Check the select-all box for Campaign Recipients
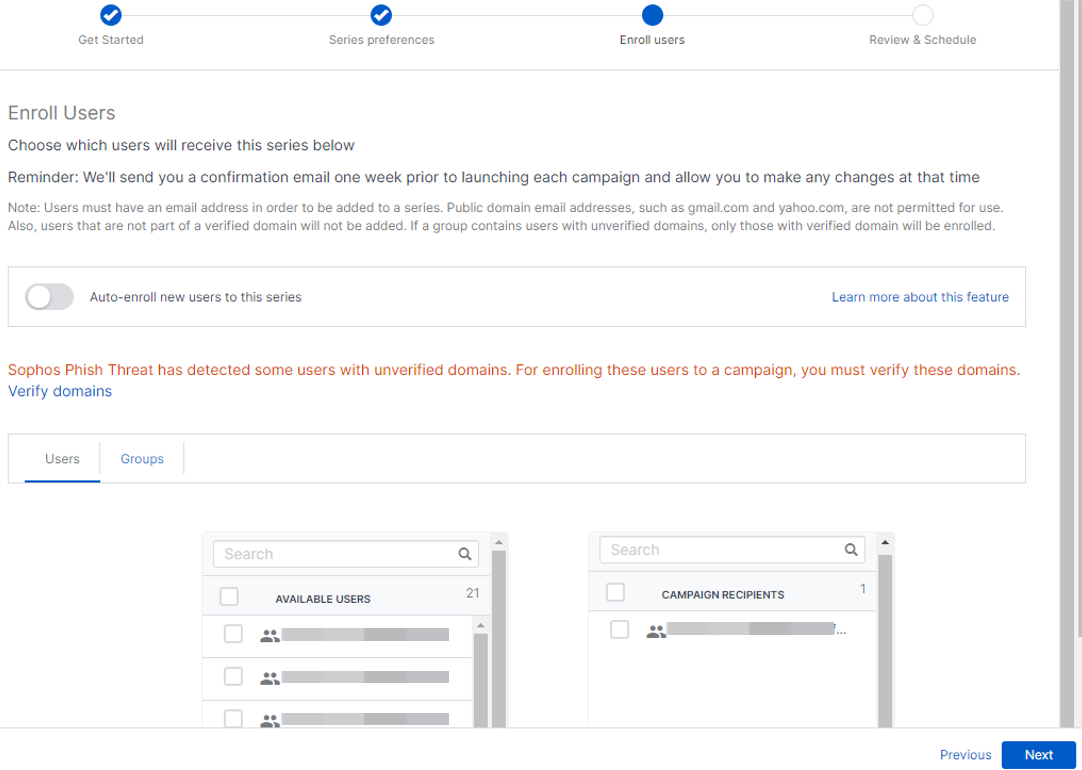The width and height of the screenshot is (1082, 770). click(615, 593)
